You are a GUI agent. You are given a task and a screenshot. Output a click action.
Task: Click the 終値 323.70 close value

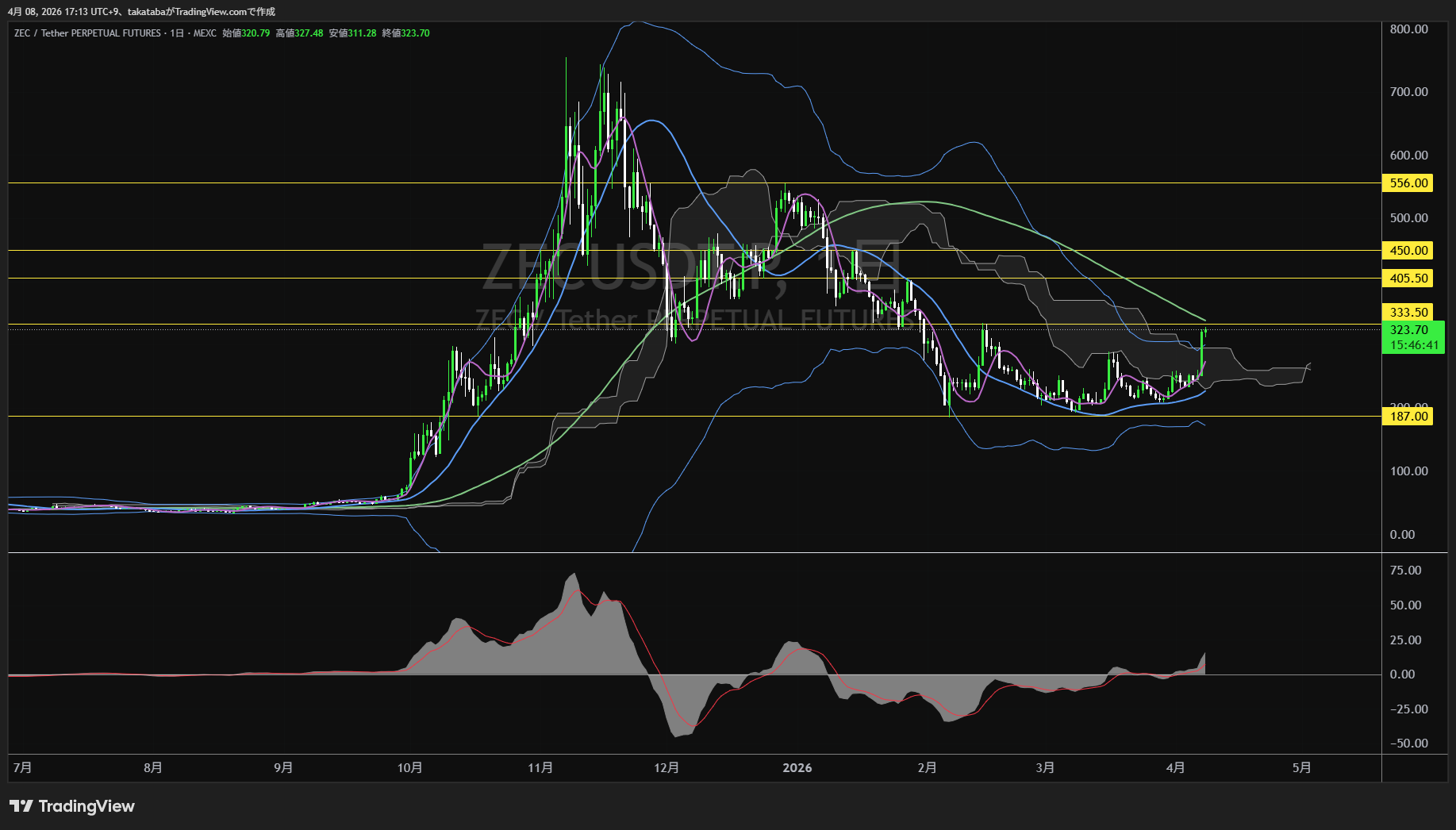[405, 33]
